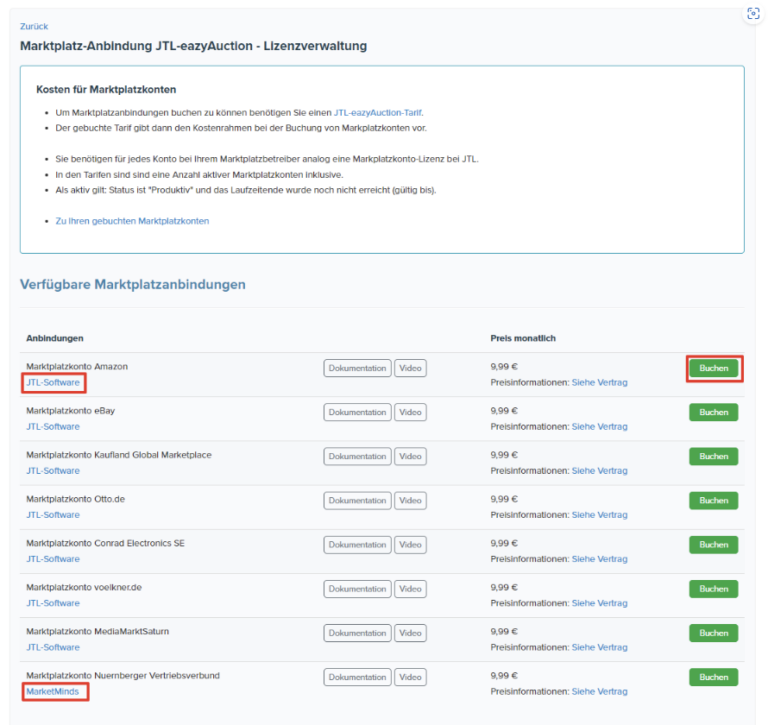Open Dokumentation for Conrad Electronics SE

357,544
